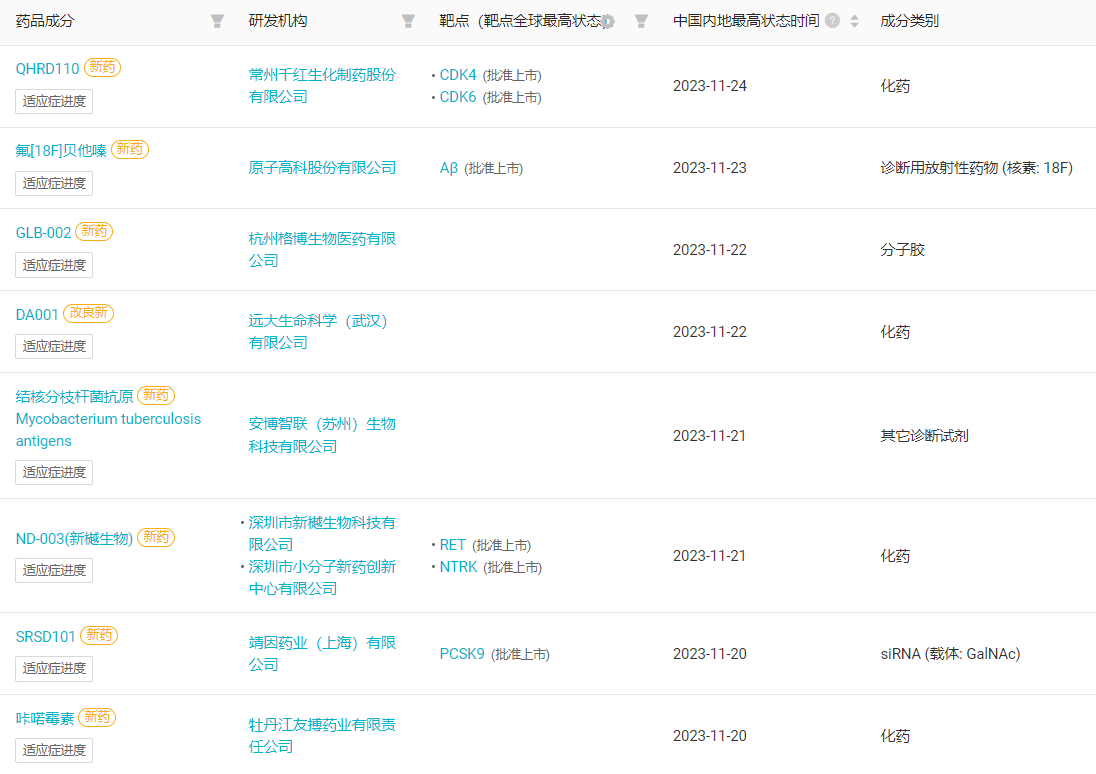Open 原子高科股份有限公司 institution page

click(x=322, y=168)
